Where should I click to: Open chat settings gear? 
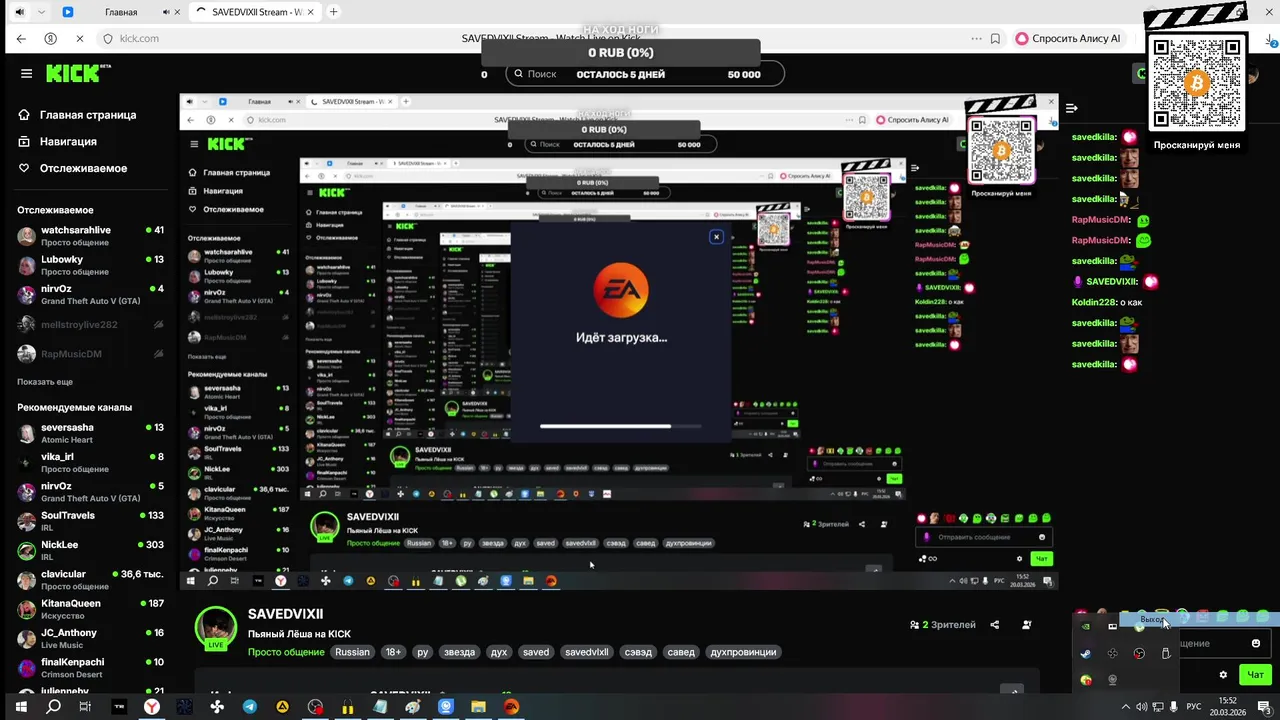point(1223,675)
